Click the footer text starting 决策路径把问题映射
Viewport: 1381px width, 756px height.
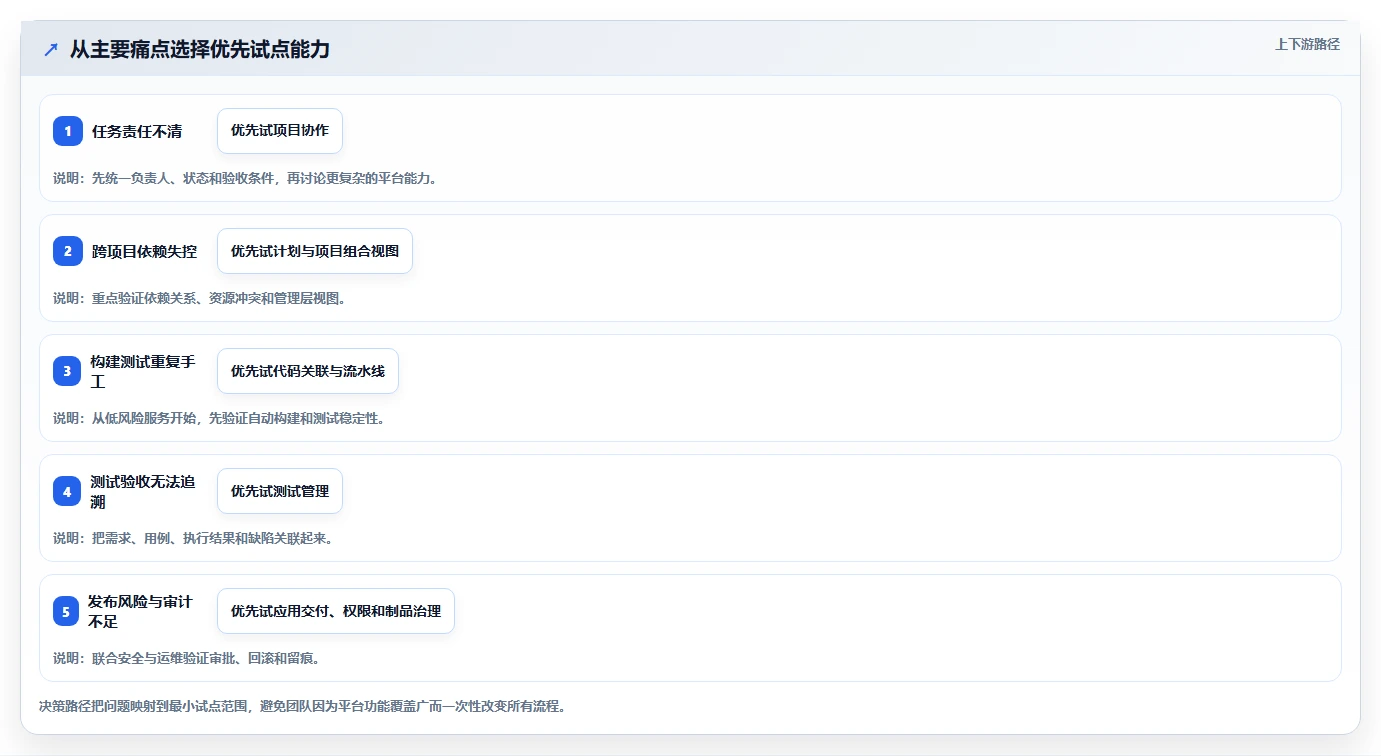point(303,706)
